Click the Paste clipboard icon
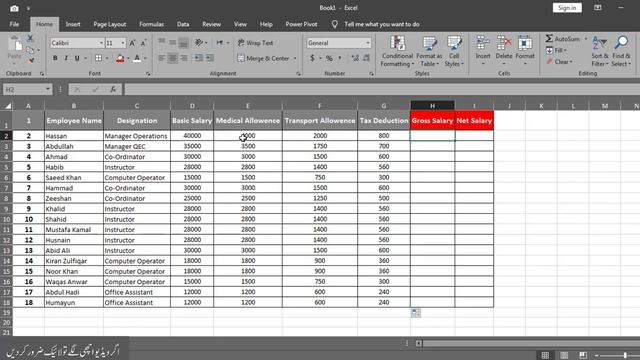Viewport: 640px width, 360px height. coord(15,44)
